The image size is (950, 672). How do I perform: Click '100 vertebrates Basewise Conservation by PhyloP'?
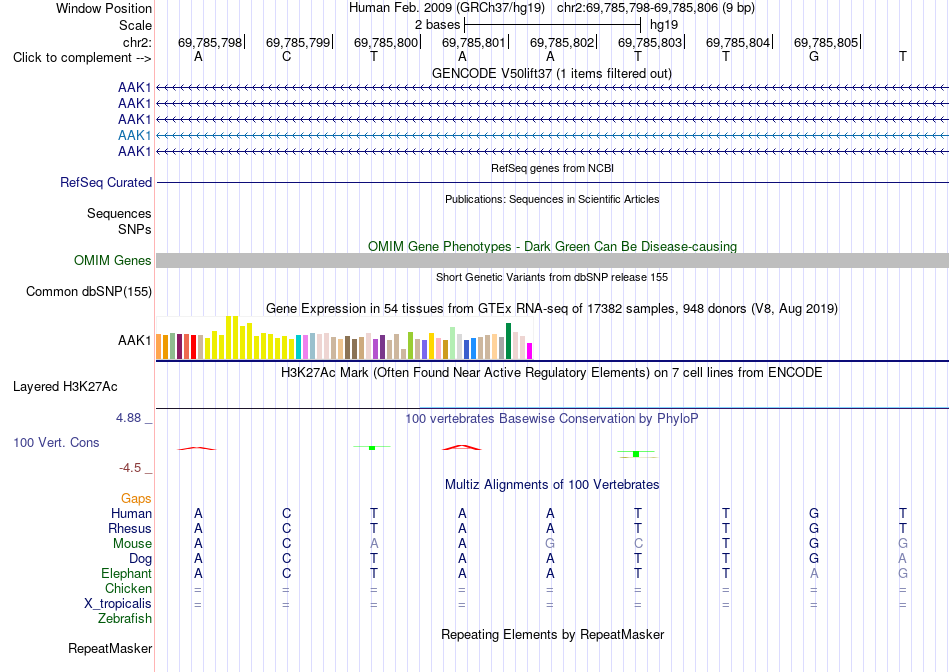pos(552,419)
